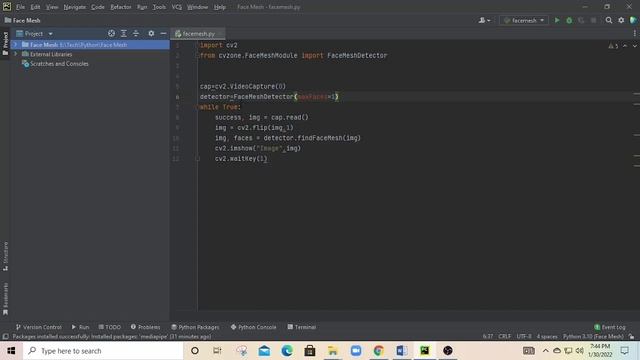The height and width of the screenshot is (360, 640).
Task: Click the inspection warnings indicator in editor
Action: click(x=613, y=46)
